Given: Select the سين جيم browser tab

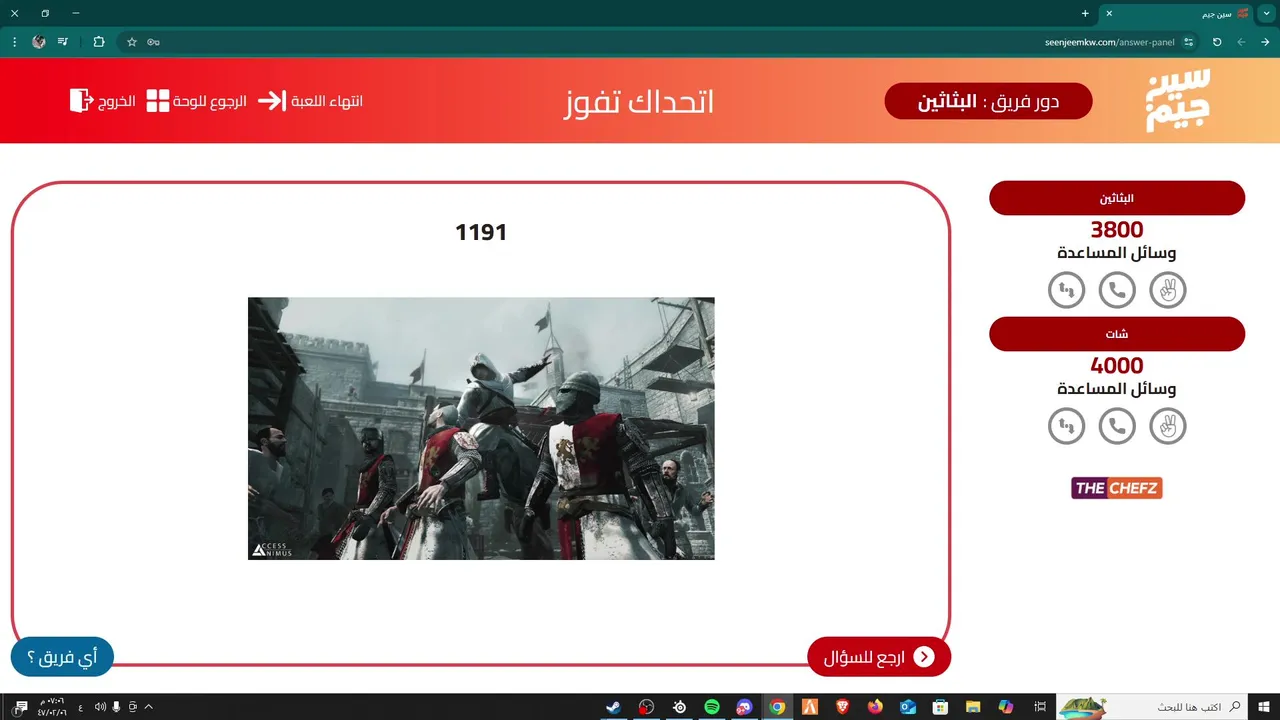Looking at the screenshot, I should (x=1177, y=13).
